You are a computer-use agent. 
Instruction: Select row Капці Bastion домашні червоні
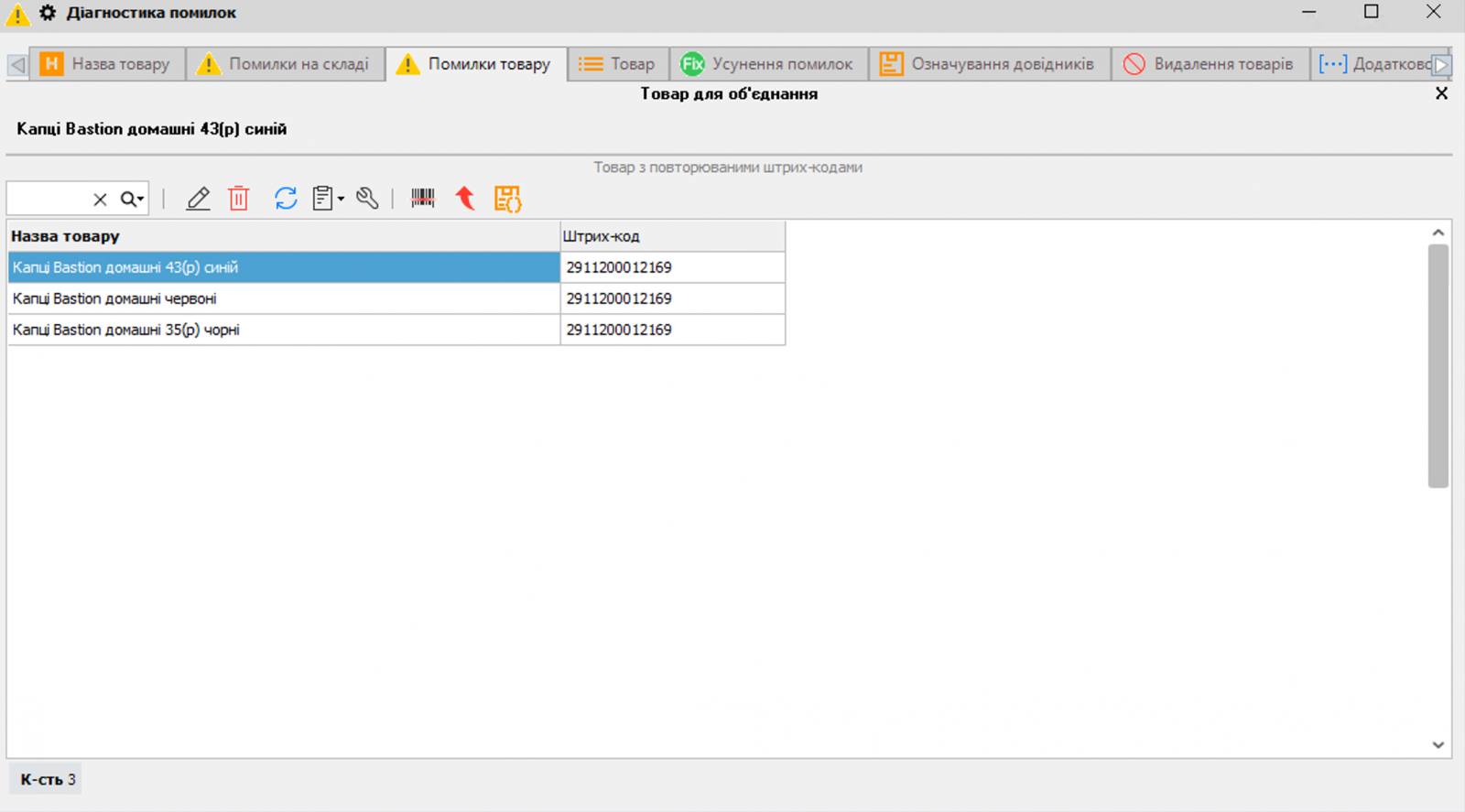point(284,298)
